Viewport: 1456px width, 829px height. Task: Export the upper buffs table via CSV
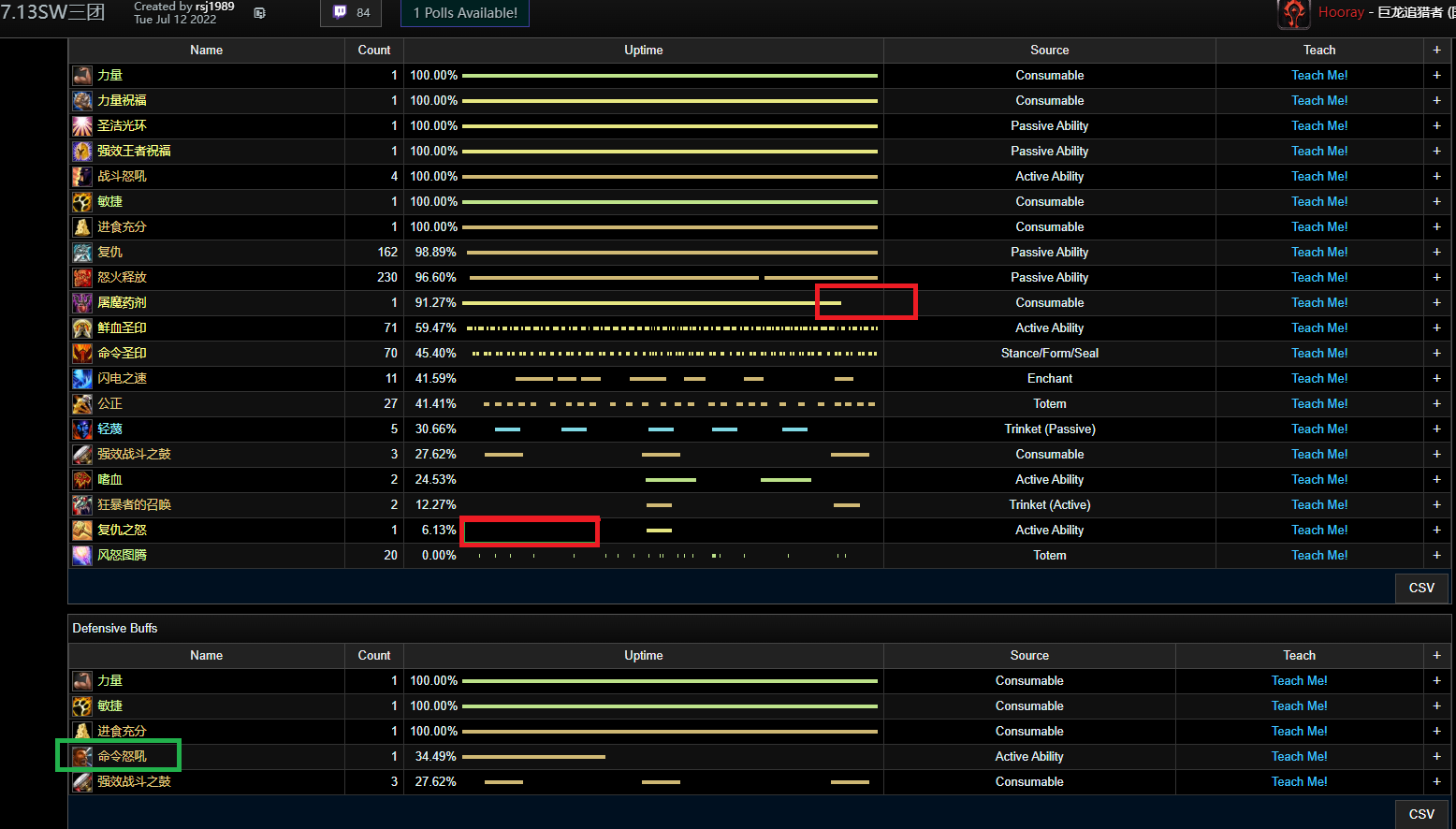(x=1421, y=588)
